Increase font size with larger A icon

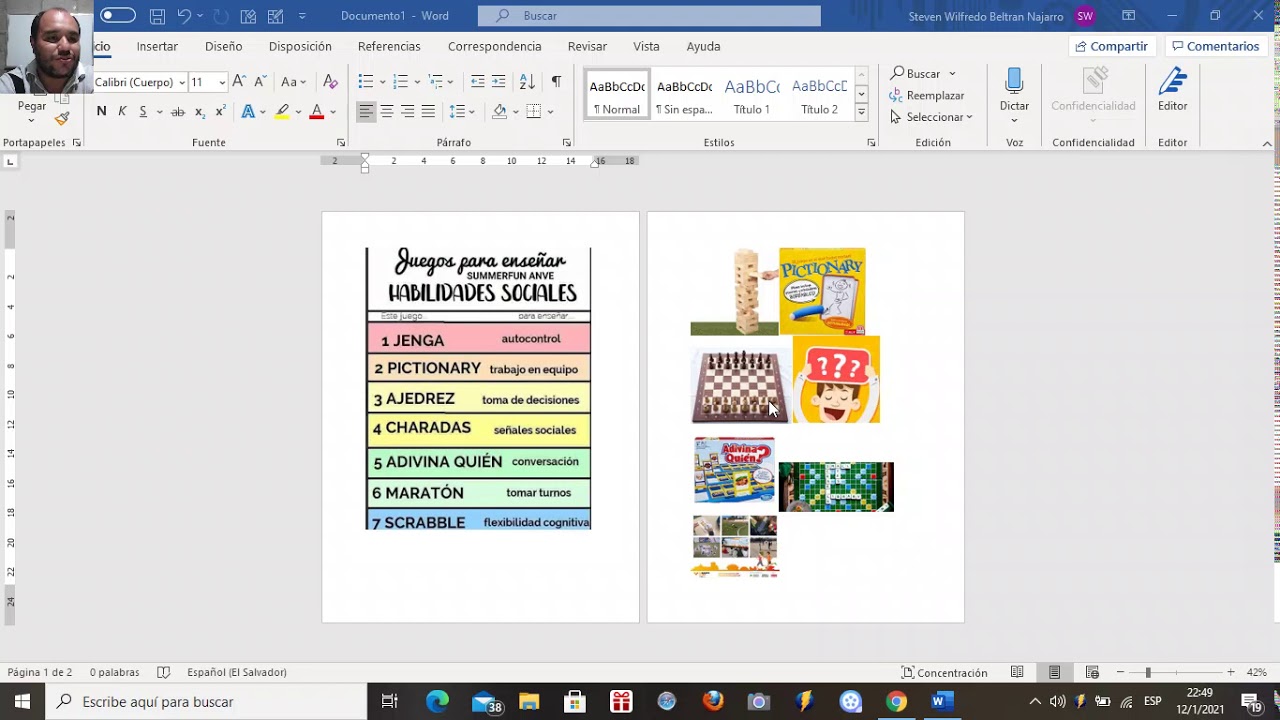click(238, 81)
